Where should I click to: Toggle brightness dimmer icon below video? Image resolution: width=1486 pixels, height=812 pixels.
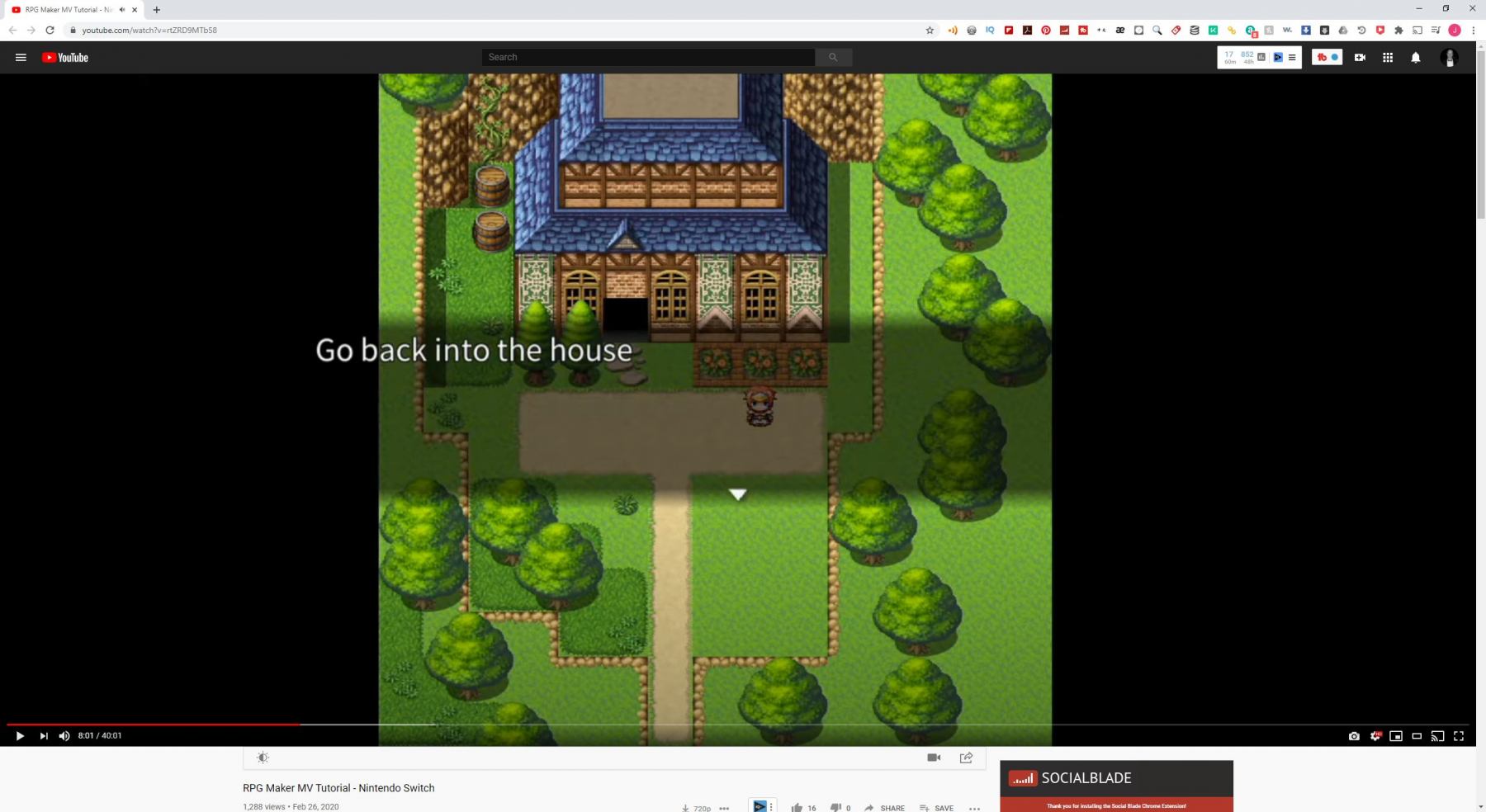(263, 758)
